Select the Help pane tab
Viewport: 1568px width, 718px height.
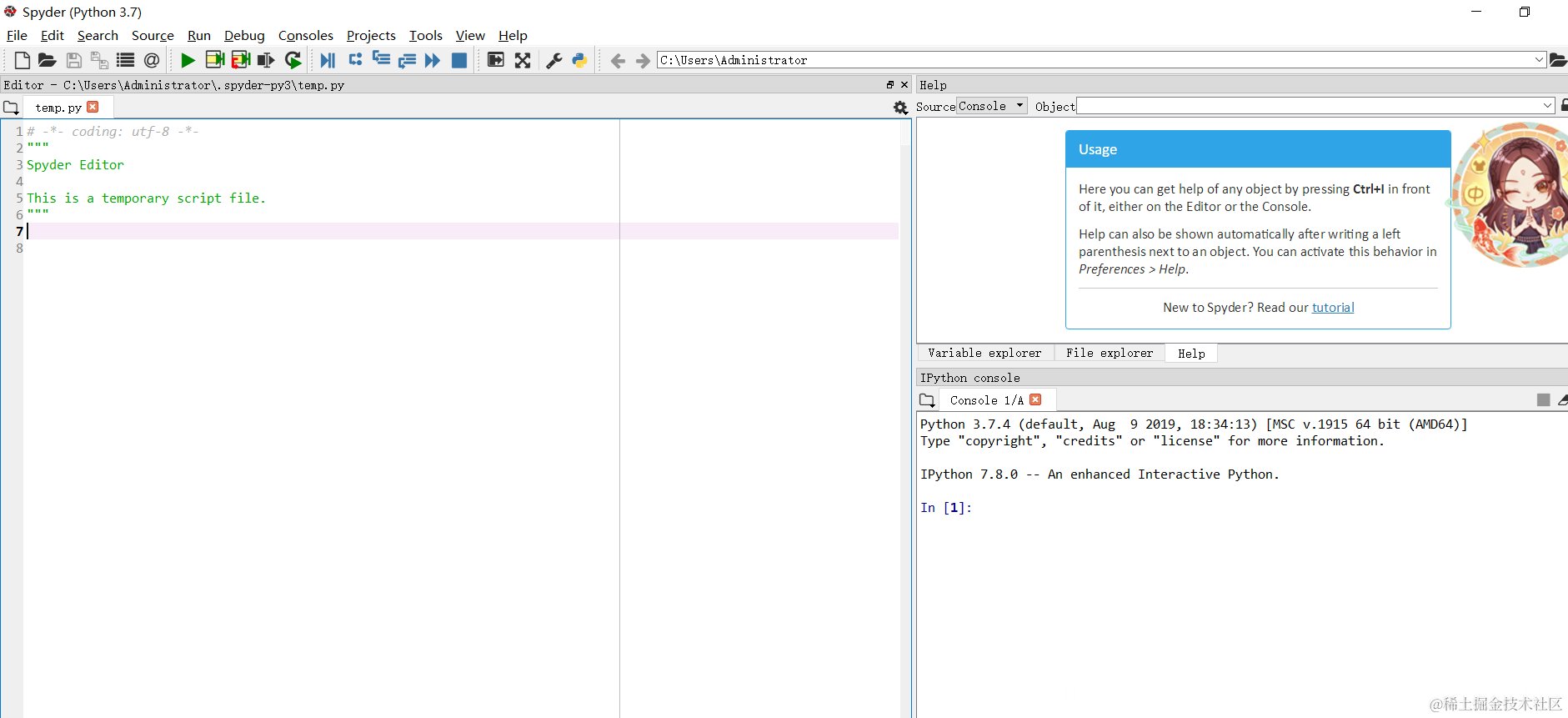click(x=1191, y=354)
